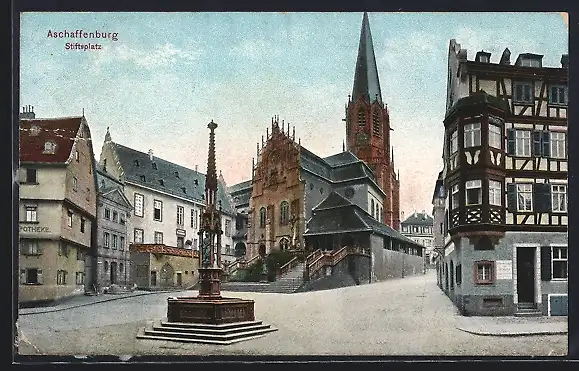Click the red tiled roof on the left house
The image size is (579, 371).
pyautogui.click(x=48, y=140)
